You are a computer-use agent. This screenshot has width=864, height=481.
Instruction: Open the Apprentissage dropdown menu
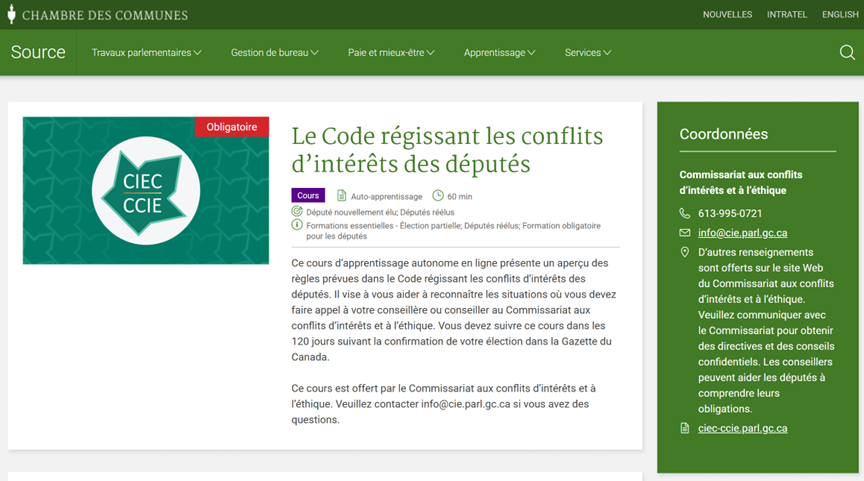499,53
